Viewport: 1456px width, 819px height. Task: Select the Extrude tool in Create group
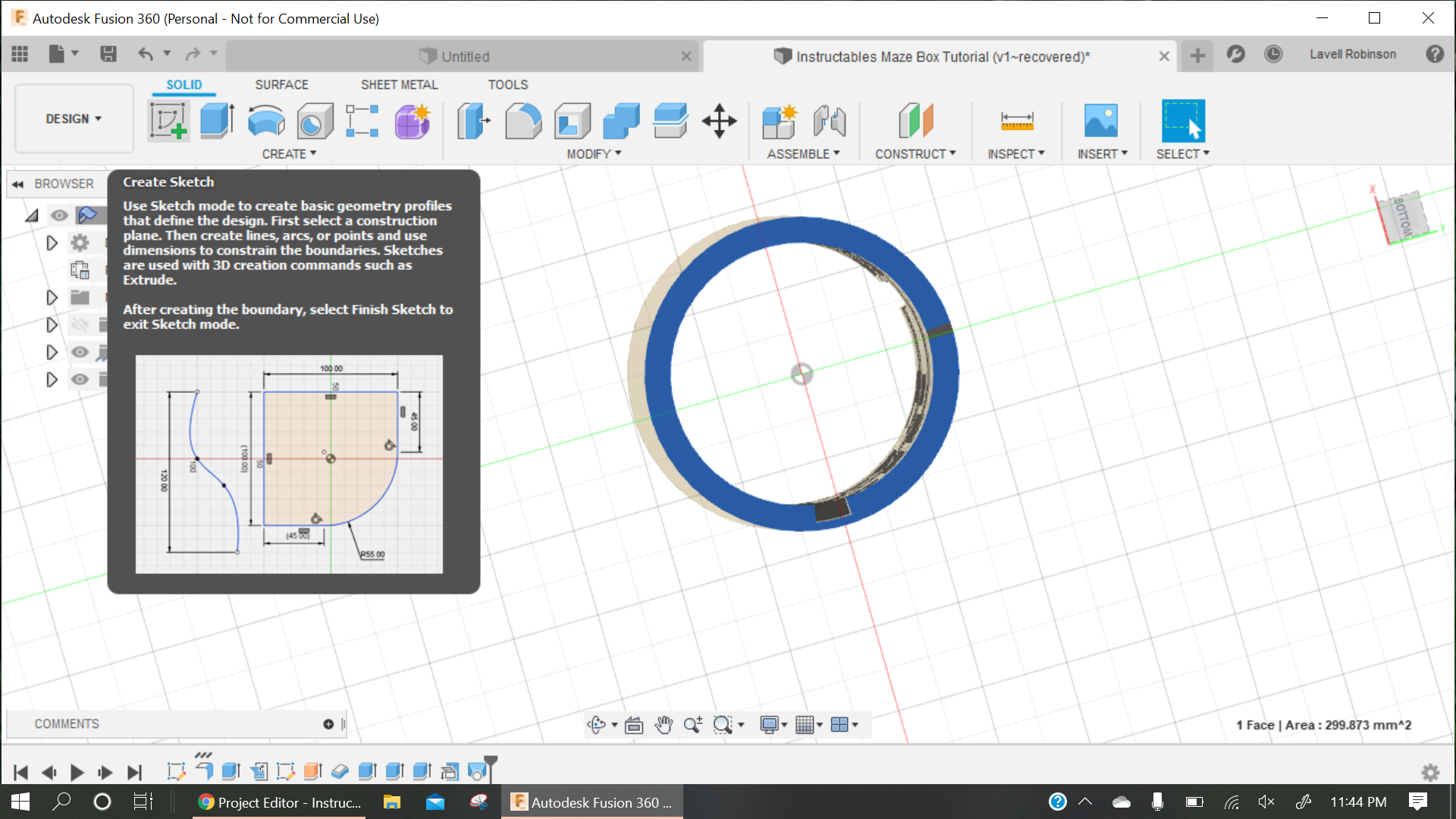tap(217, 121)
